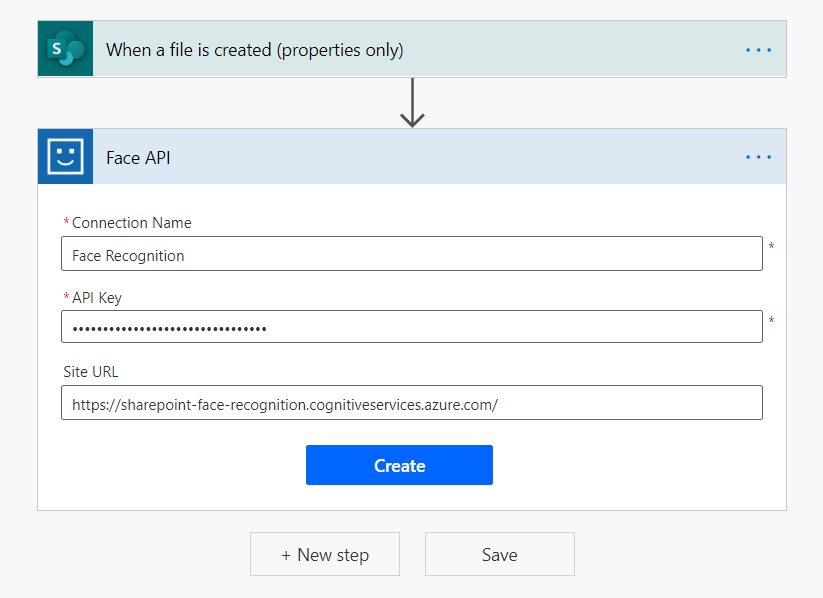Click the arrow connector between the steps
The width and height of the screenshot is (823, 598).
click(412, 103)
